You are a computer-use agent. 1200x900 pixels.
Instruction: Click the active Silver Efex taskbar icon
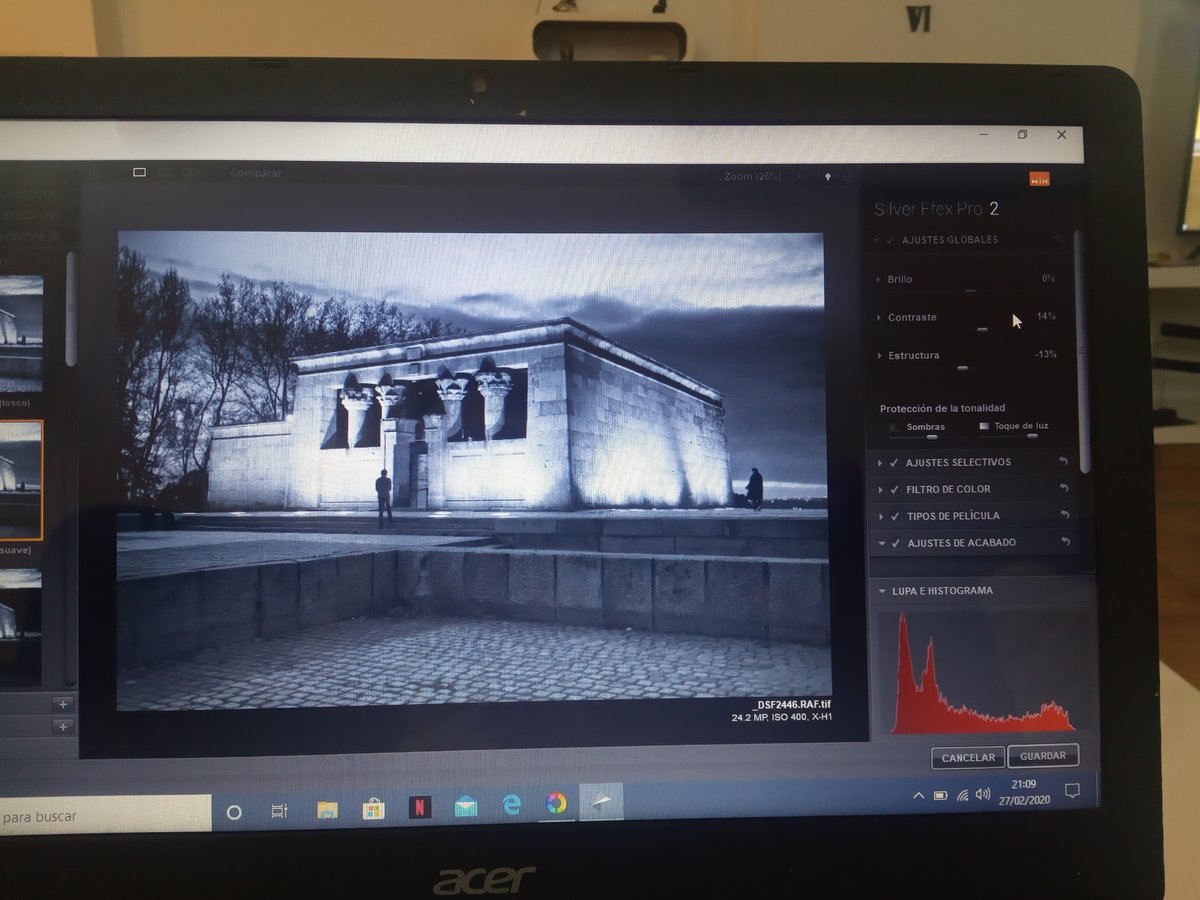coord(601,802)
